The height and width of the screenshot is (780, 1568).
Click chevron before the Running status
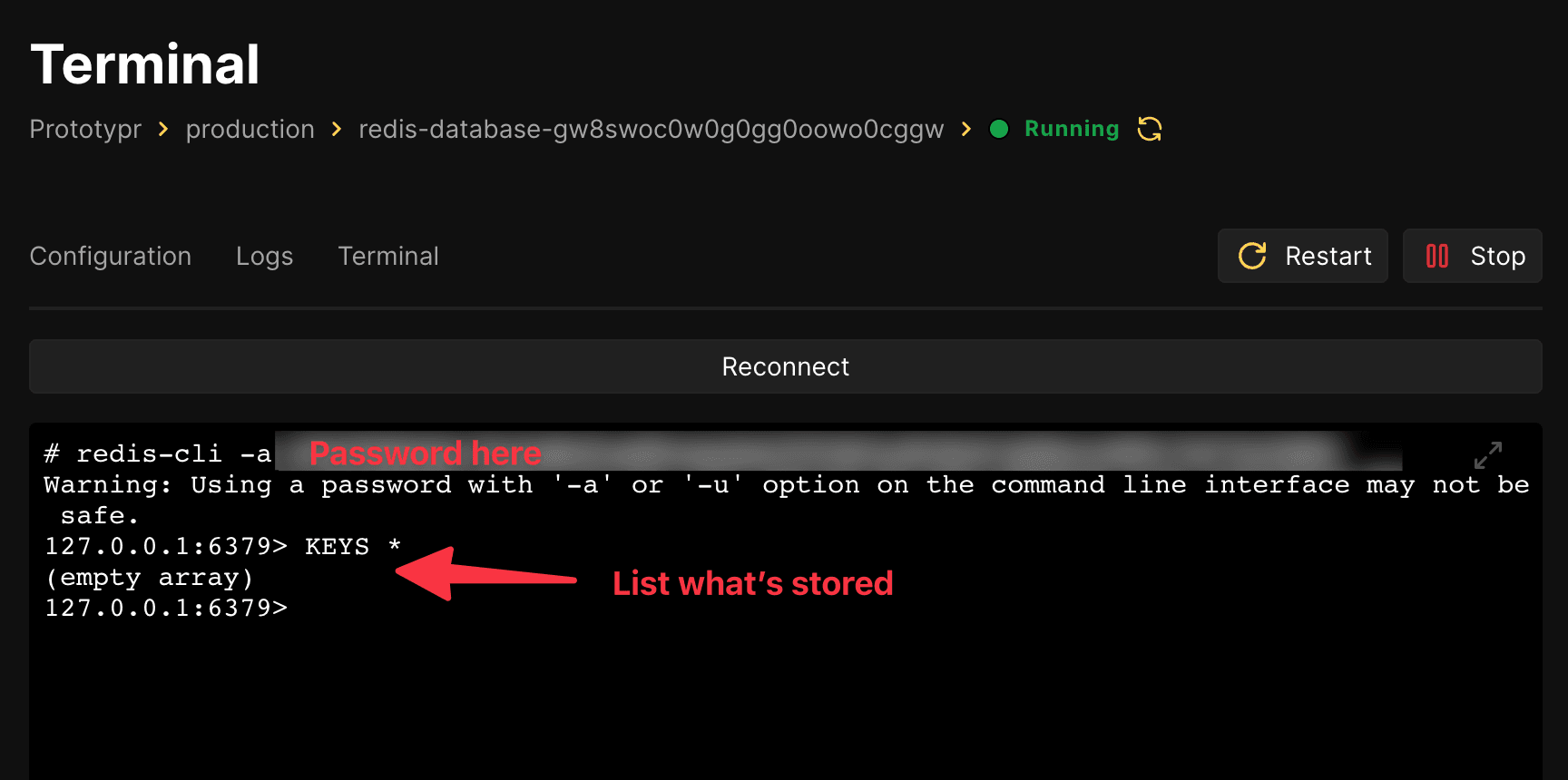[x=966, y=129]
